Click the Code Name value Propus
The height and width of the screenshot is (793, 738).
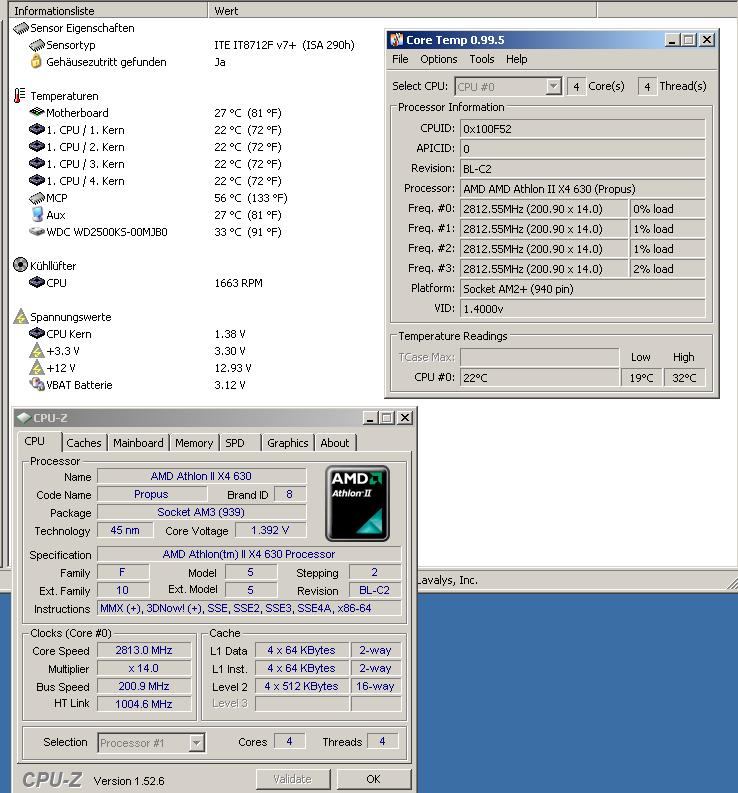pos(151,495)
